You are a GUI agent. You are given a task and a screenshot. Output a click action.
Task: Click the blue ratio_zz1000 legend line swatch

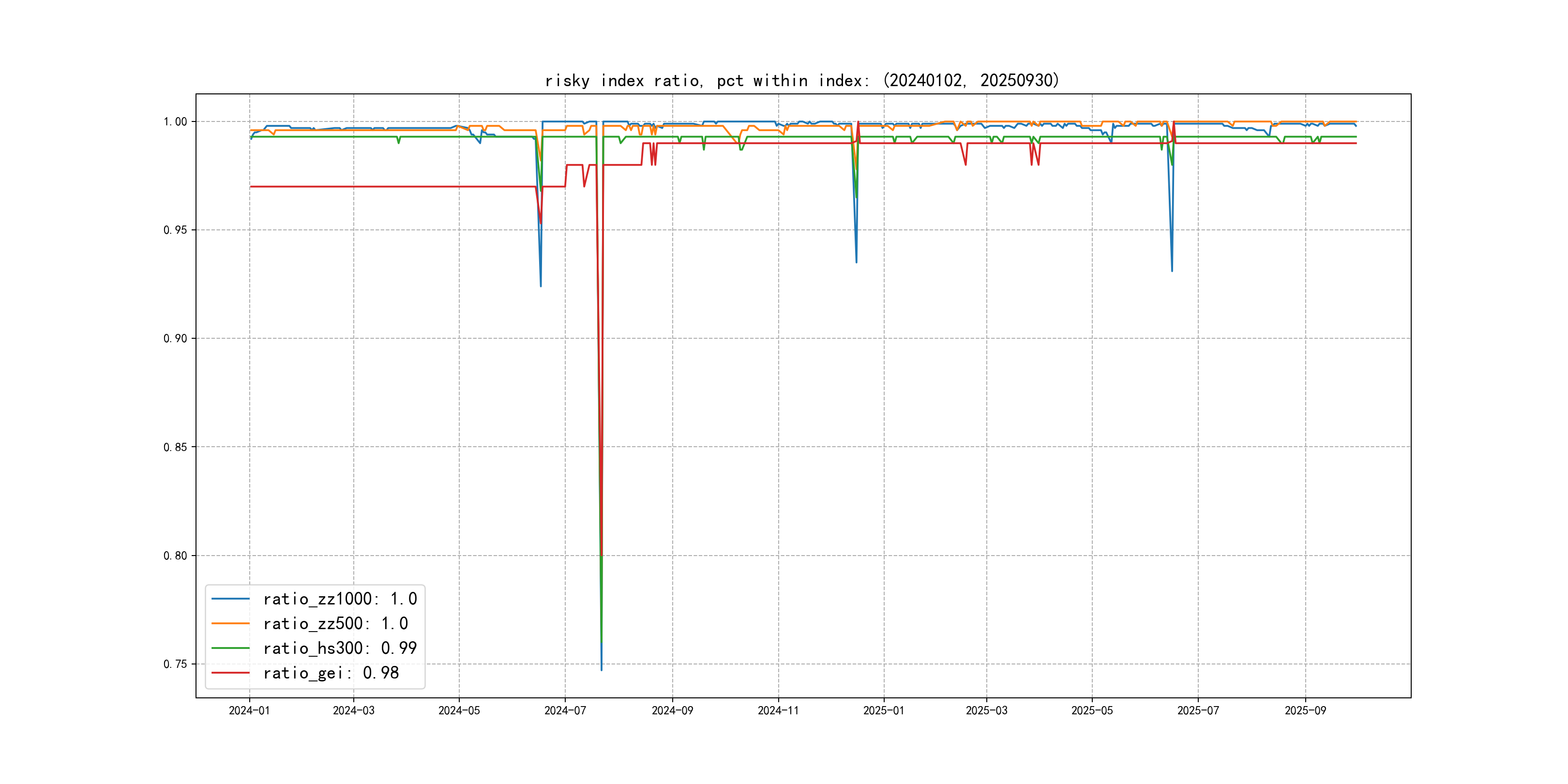click(230, 599)
